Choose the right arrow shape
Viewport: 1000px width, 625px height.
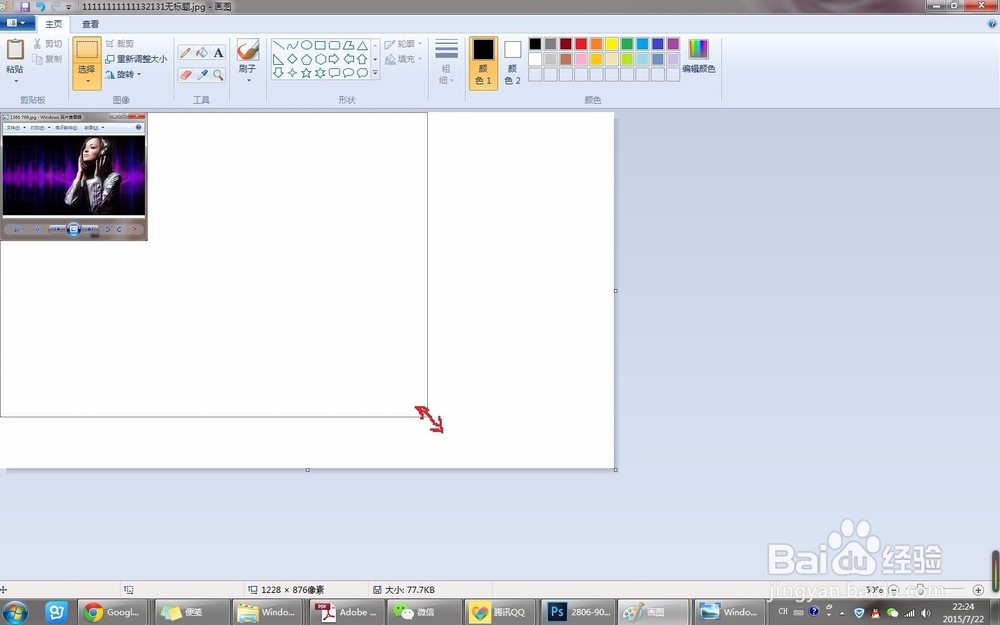pyautogui.click(x=334, y=59)
